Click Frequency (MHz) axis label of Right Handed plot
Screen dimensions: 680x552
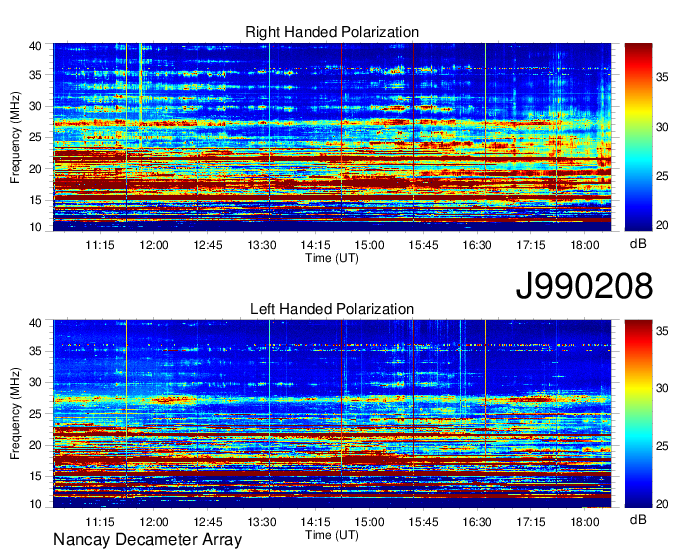pos(15,137)
